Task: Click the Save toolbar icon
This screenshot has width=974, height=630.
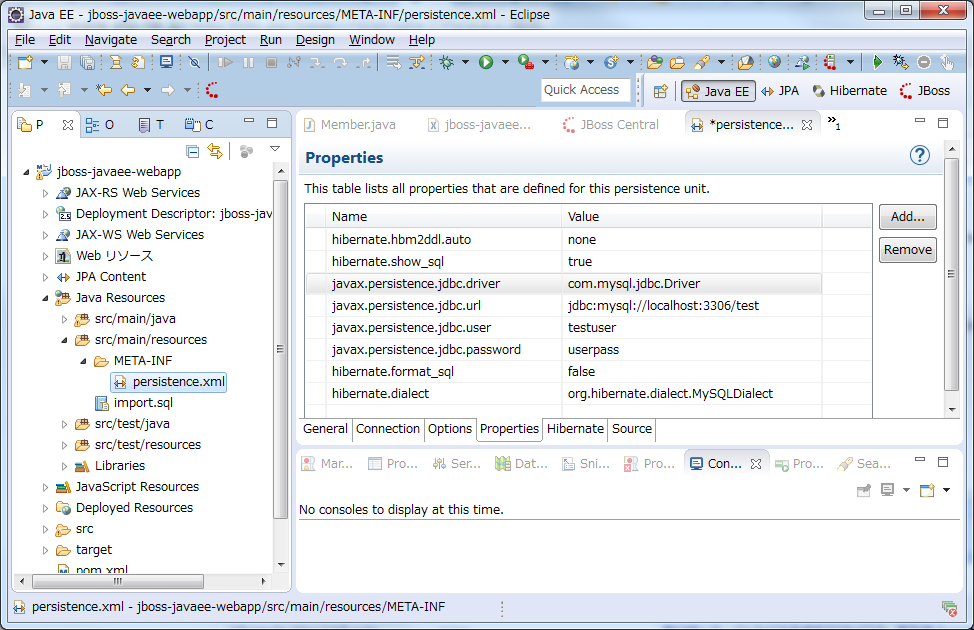Action: (65, 62)
